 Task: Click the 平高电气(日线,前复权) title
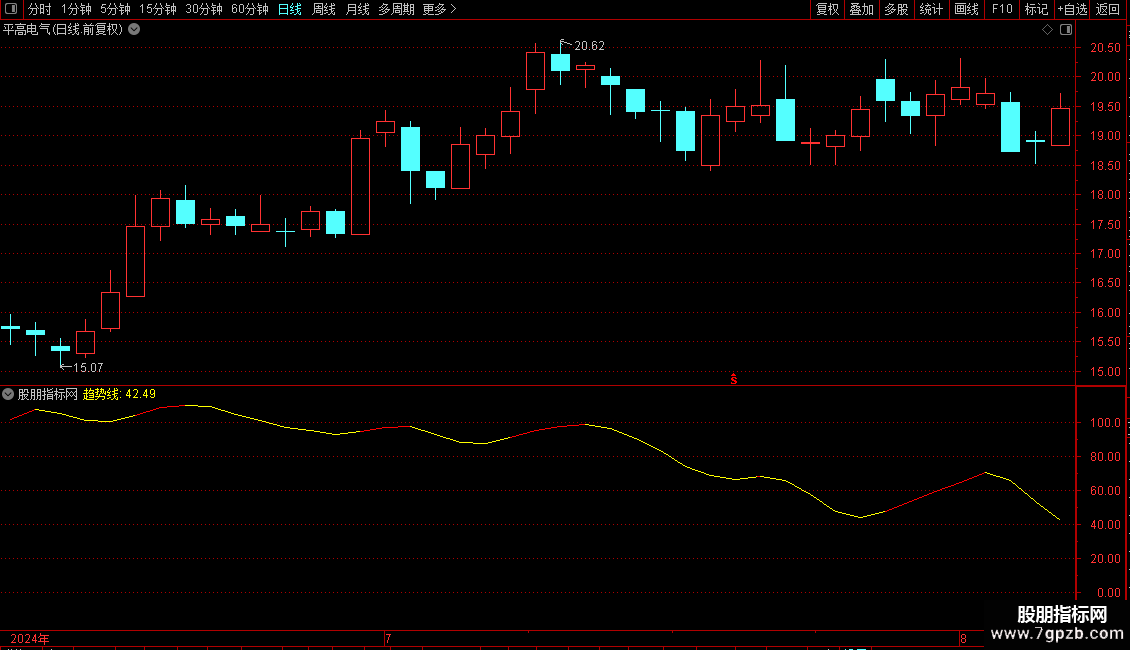63,30
